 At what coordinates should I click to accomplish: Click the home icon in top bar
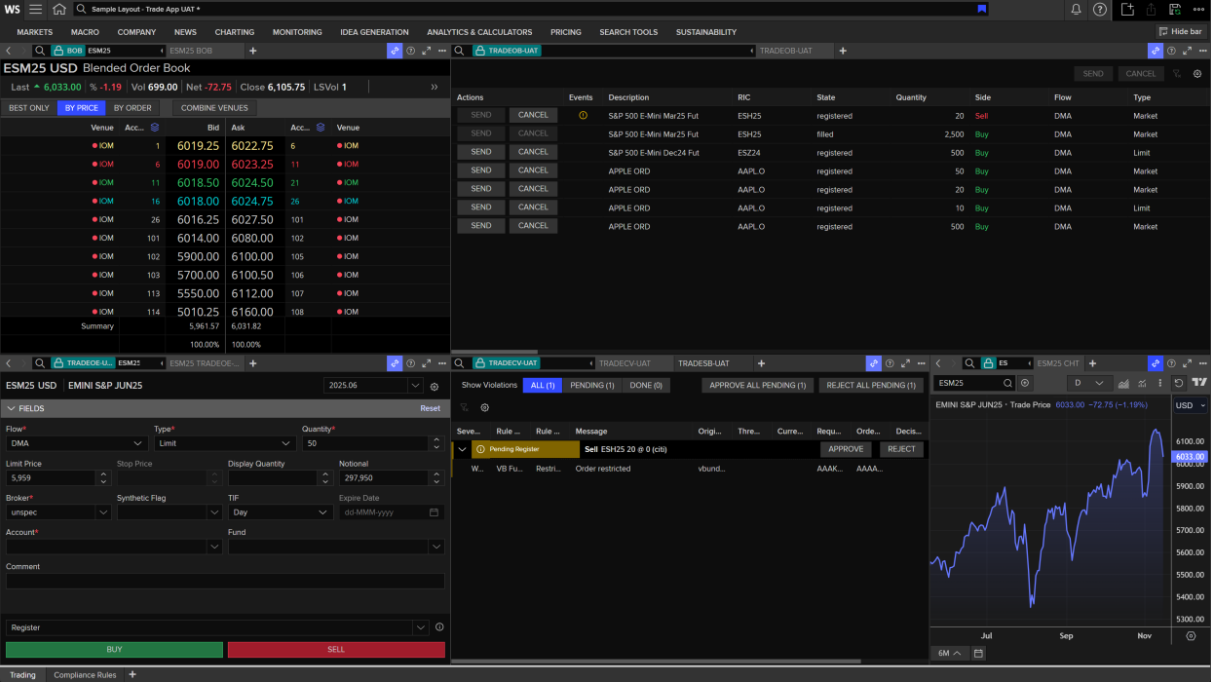[x=59, y=9]
